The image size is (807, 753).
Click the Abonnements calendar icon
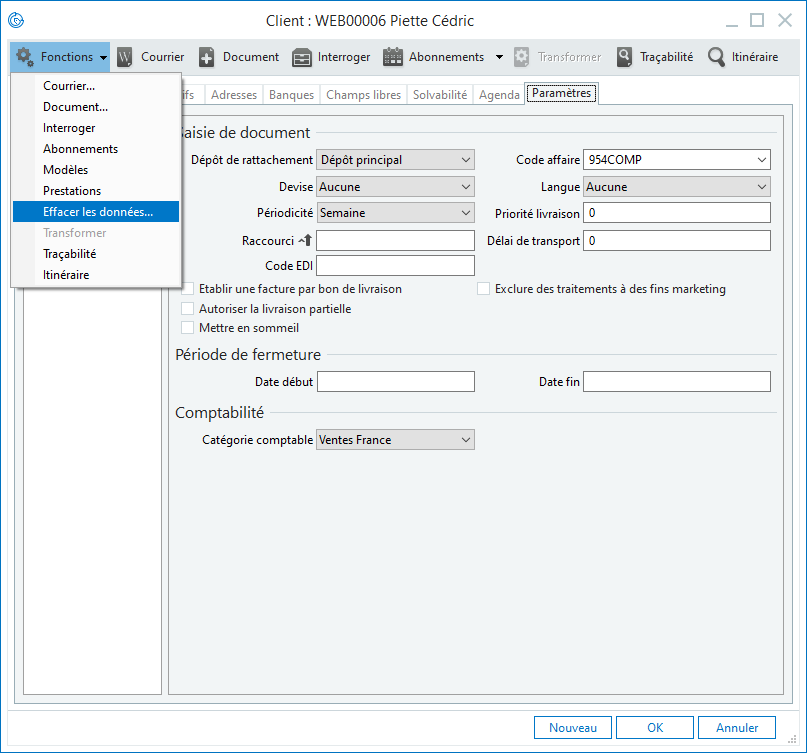393,57
